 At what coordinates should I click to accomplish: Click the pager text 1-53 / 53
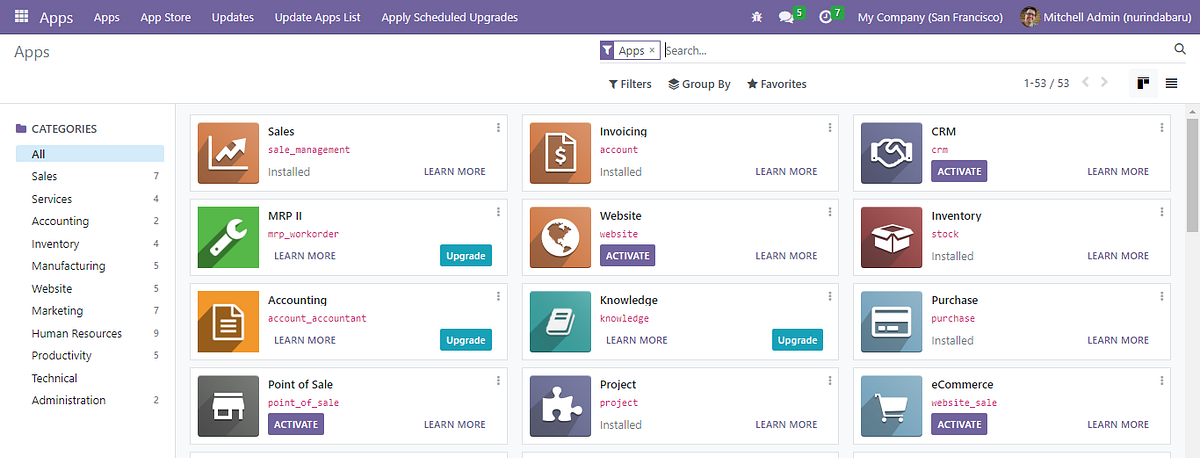click(x=1047, y=83)
